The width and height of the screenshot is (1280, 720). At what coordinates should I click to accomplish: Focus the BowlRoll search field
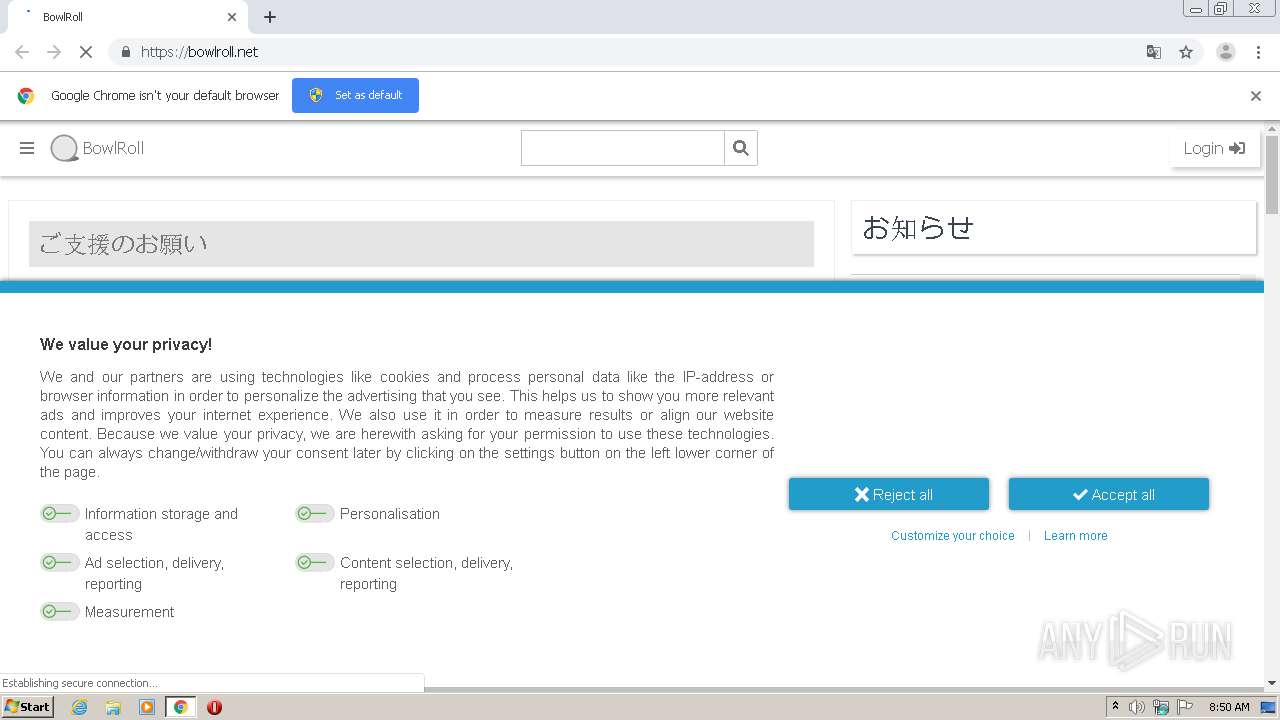tap(622, 148)
